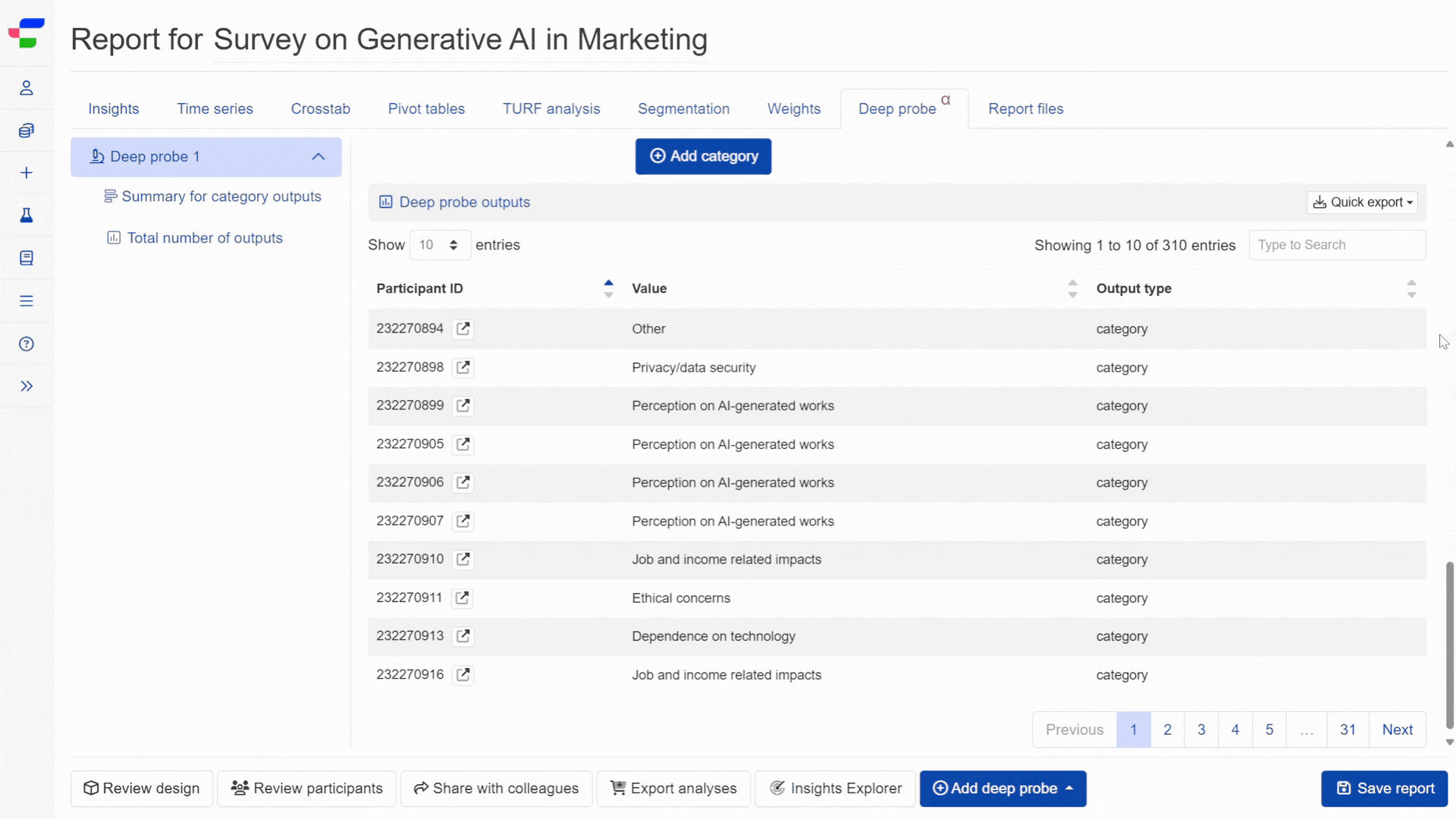Open participant 232270894 external link icon
The height and width of the screenshot is (819, 1456).
coord(463,329)
